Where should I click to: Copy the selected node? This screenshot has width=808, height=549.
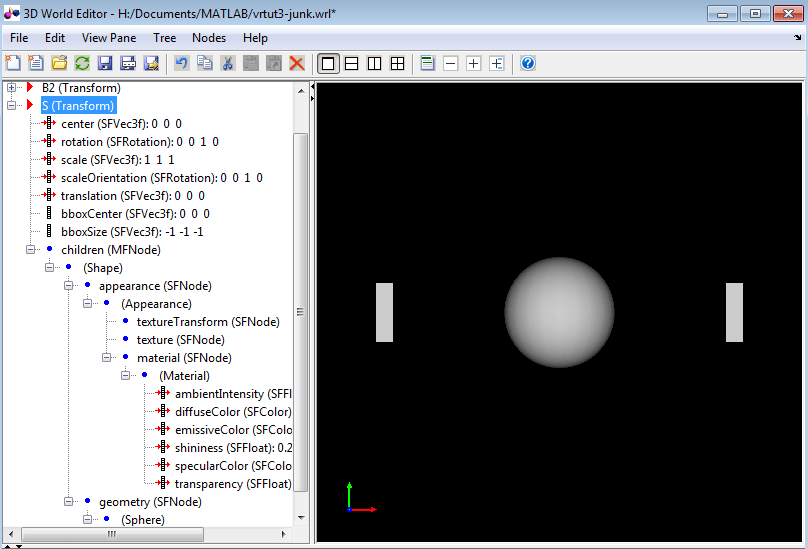coord(205,63)
